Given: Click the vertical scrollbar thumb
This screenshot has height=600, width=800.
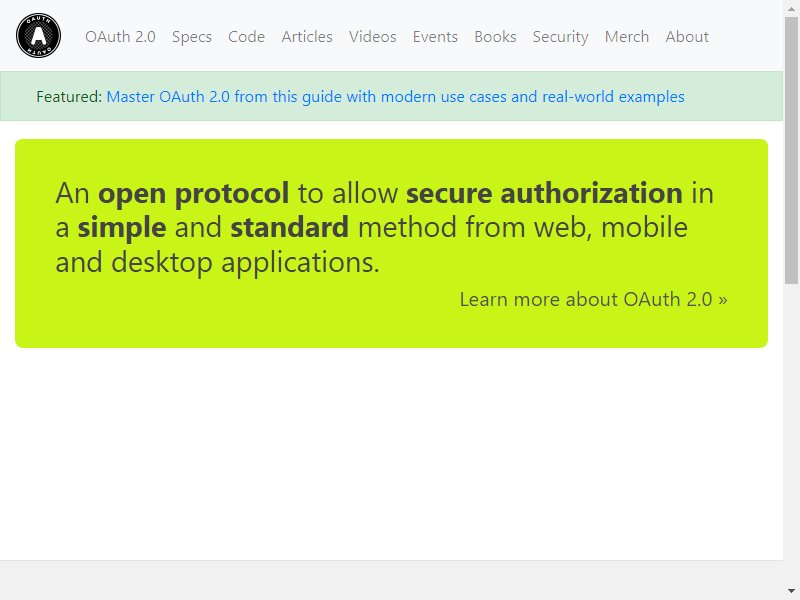Looking at the screenshot, I should tap(791, 151).
